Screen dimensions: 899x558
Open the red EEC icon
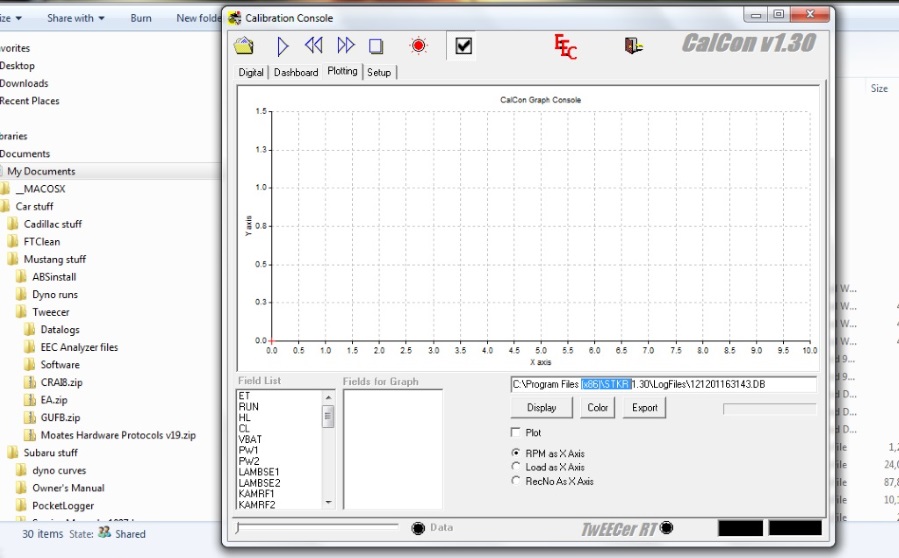pos(565,46)
